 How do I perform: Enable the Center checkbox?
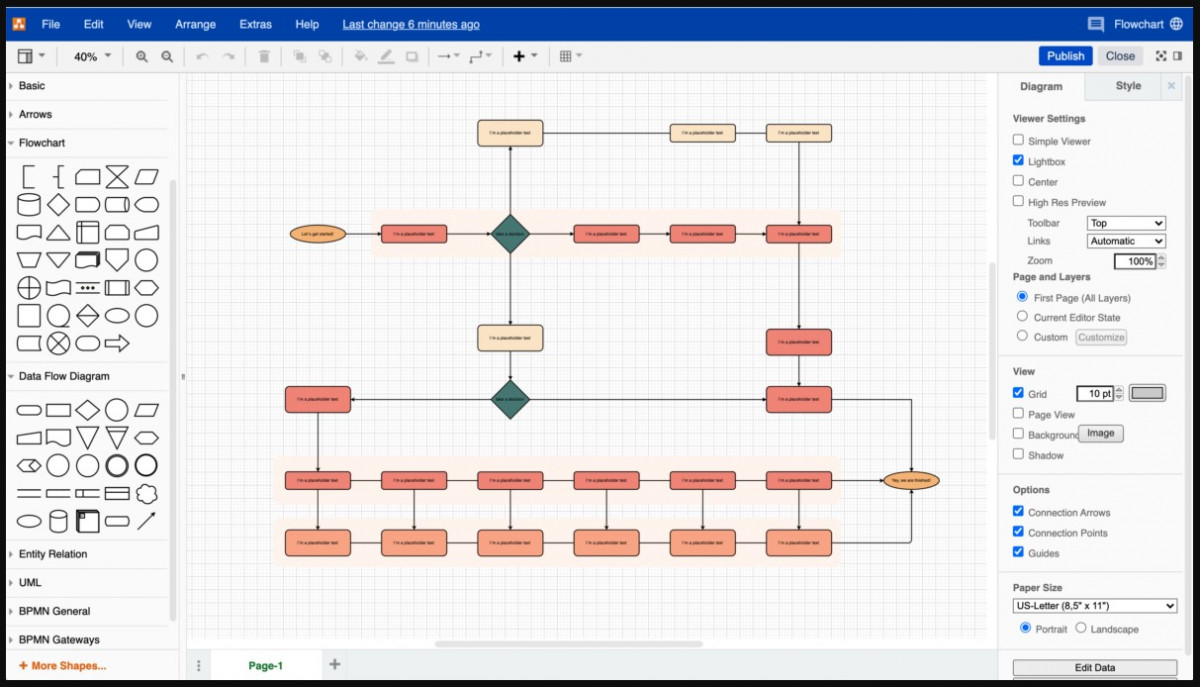click(1018, 181)
